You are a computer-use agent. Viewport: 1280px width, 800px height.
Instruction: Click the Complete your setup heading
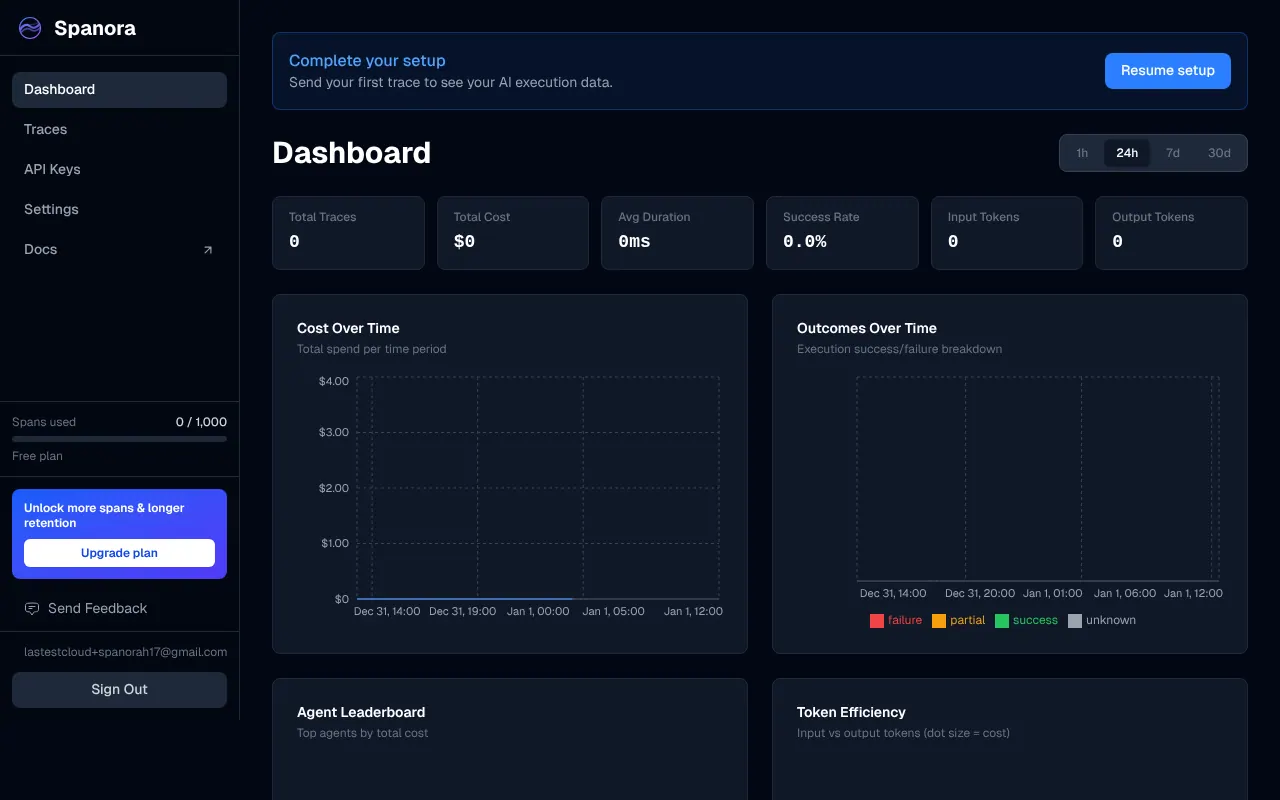(x=367, y=61)
